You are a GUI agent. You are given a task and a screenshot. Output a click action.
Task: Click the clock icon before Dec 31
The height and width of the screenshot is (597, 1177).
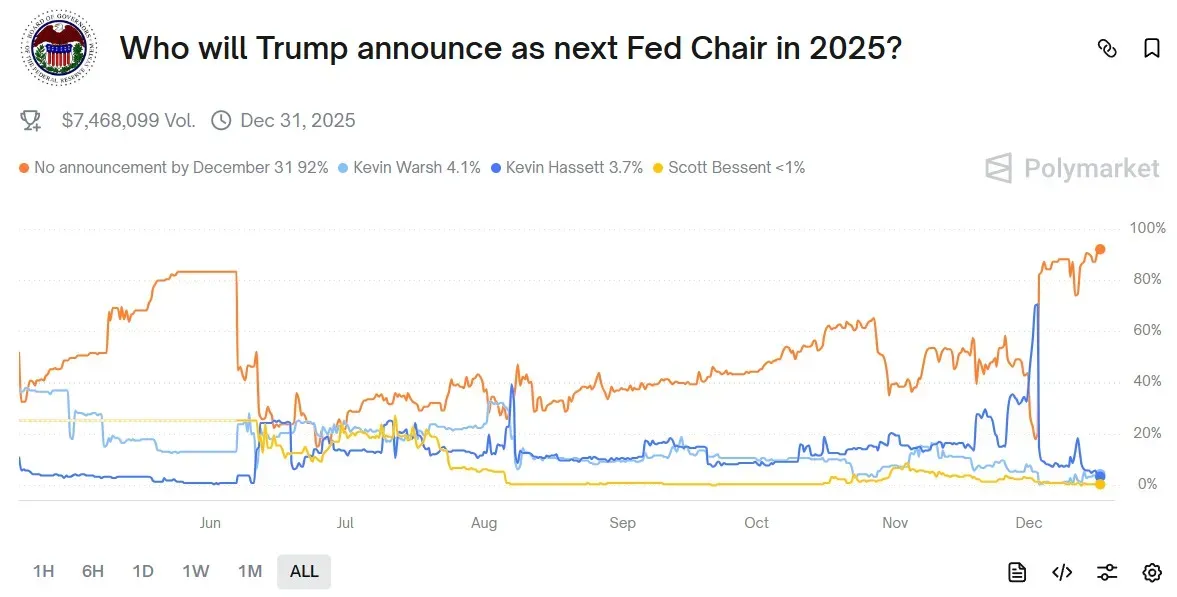(x=220, y=120)
